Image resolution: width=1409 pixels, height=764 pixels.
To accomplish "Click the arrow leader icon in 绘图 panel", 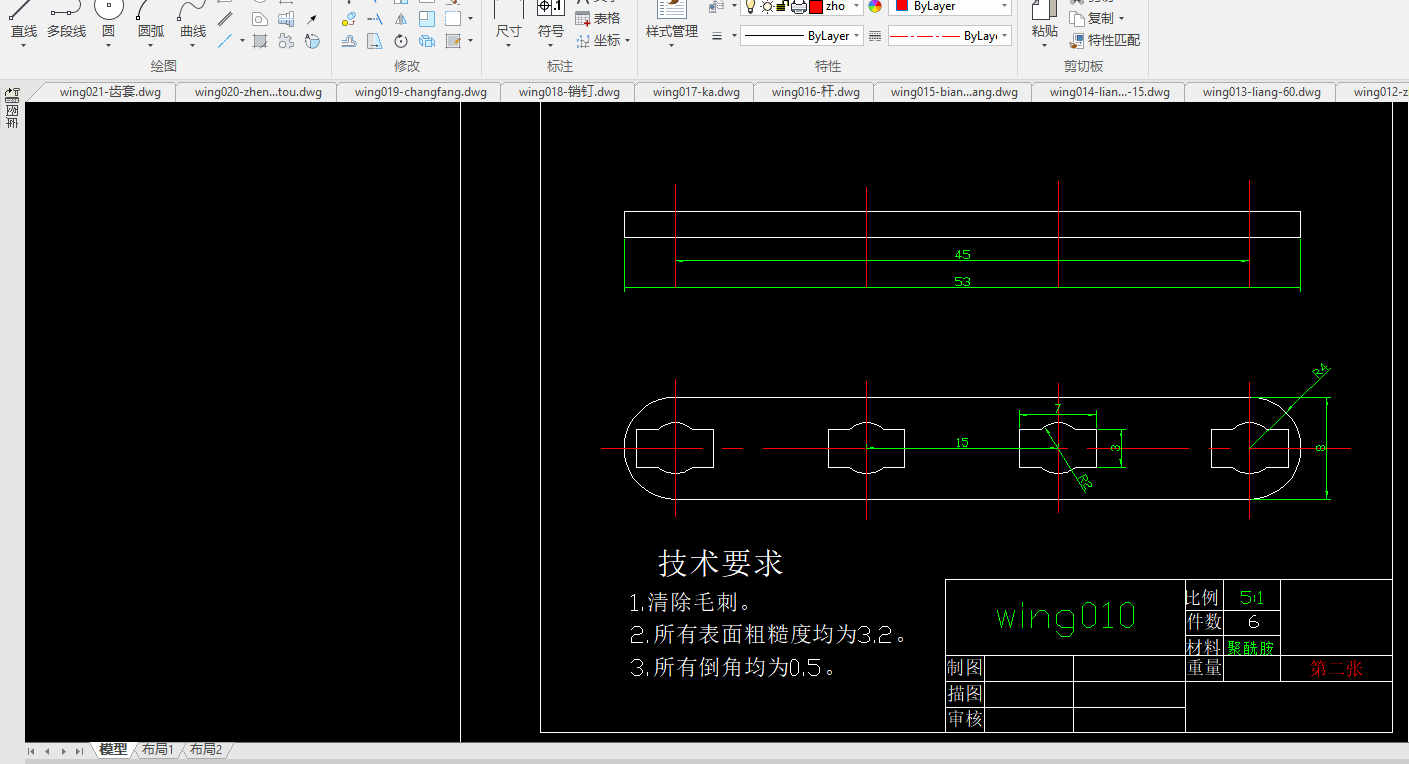I will click(312, 19).
